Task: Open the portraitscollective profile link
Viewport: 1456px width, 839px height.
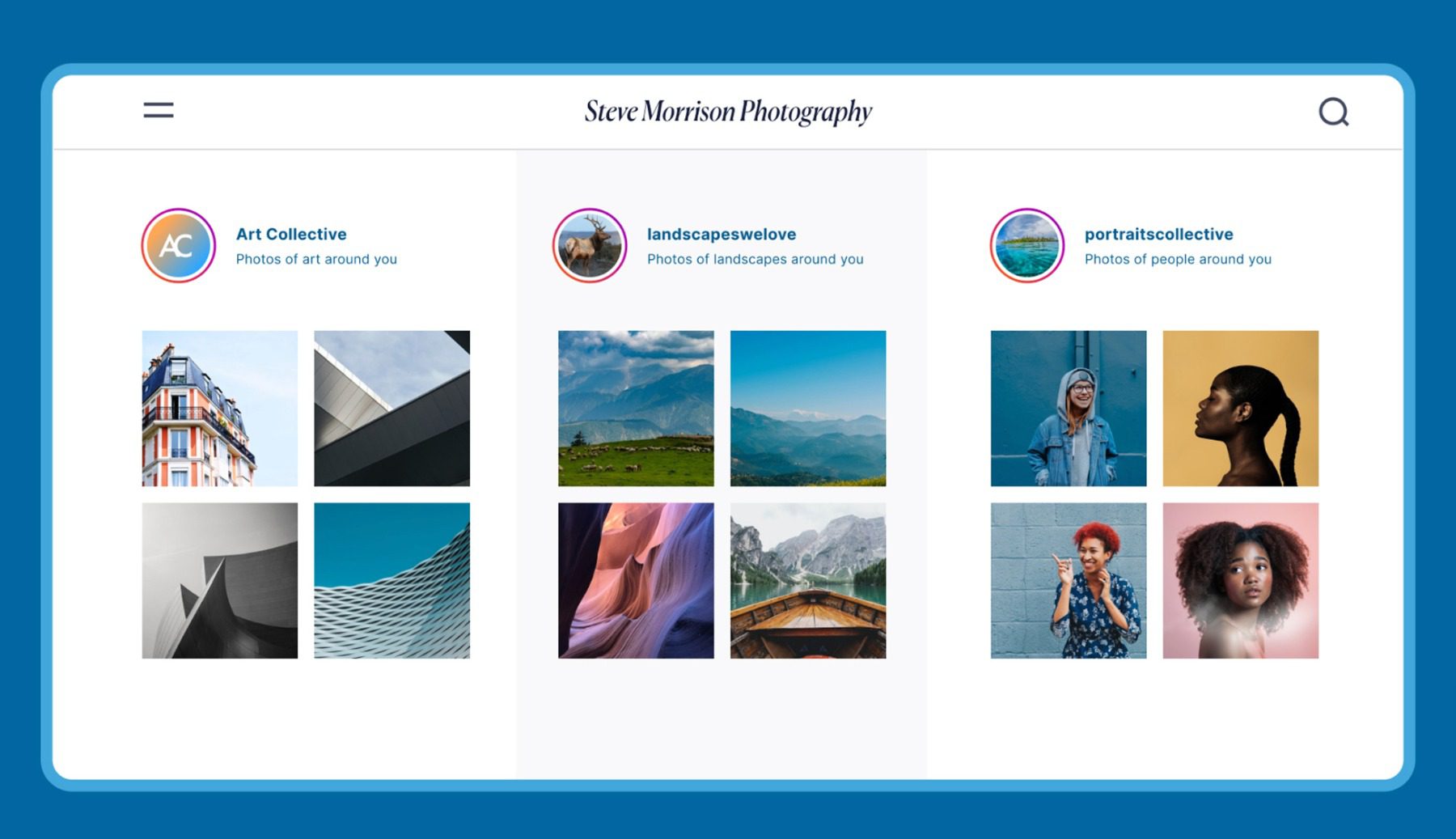Action: pos(1158,234)
